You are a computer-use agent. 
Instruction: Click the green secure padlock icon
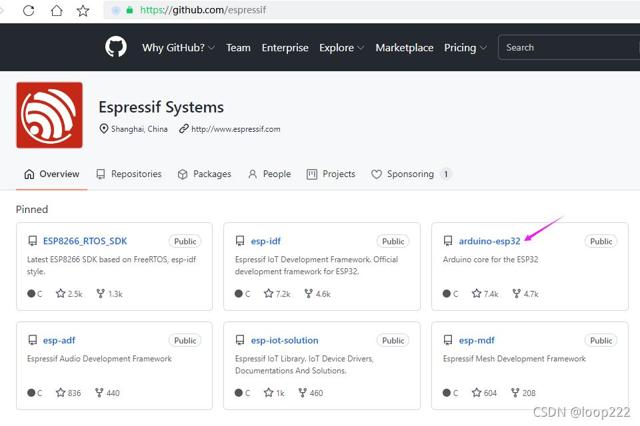(x=129, y=10)
